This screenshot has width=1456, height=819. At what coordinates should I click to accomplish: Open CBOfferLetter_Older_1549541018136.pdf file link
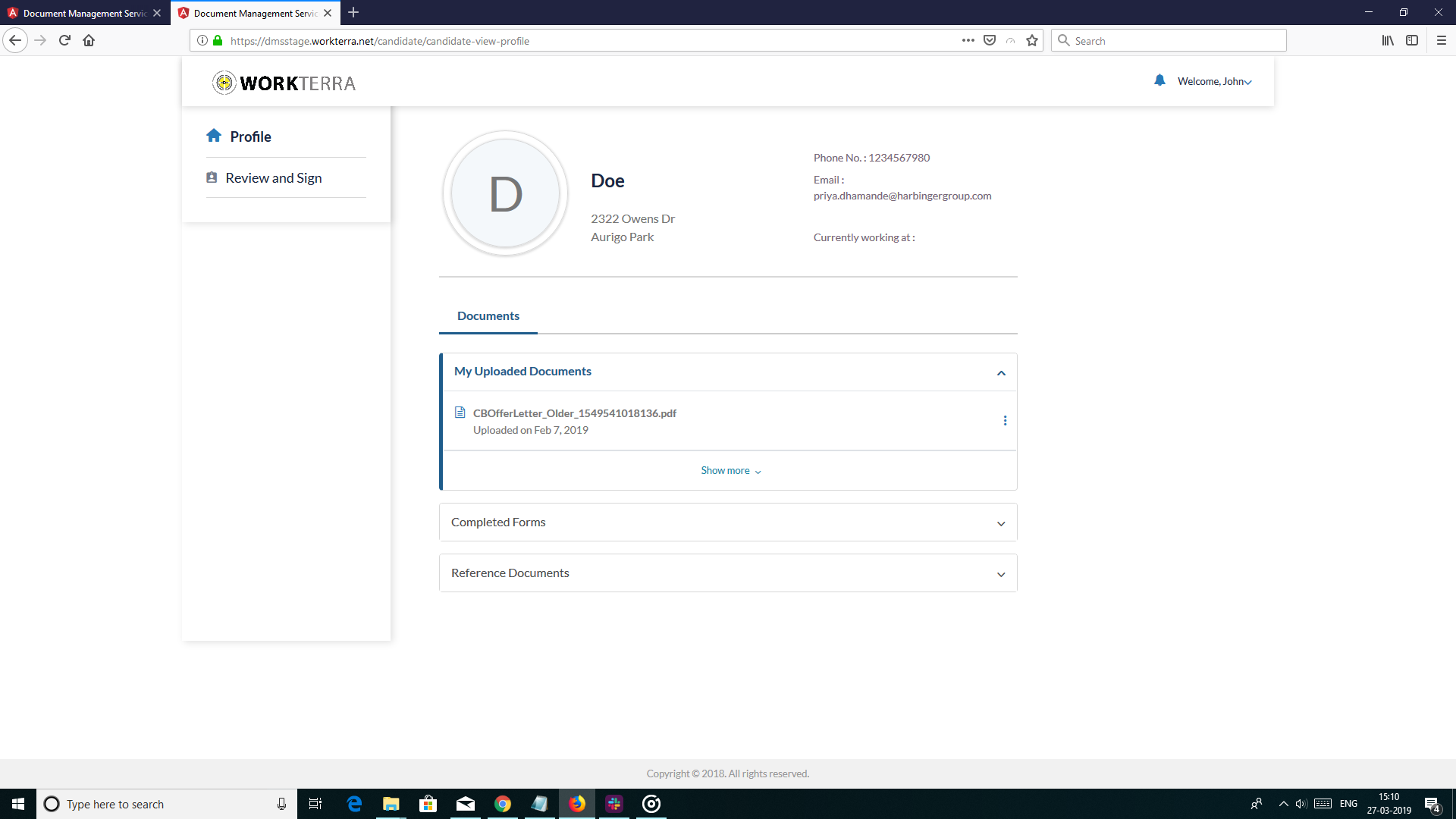coord(574,413)
